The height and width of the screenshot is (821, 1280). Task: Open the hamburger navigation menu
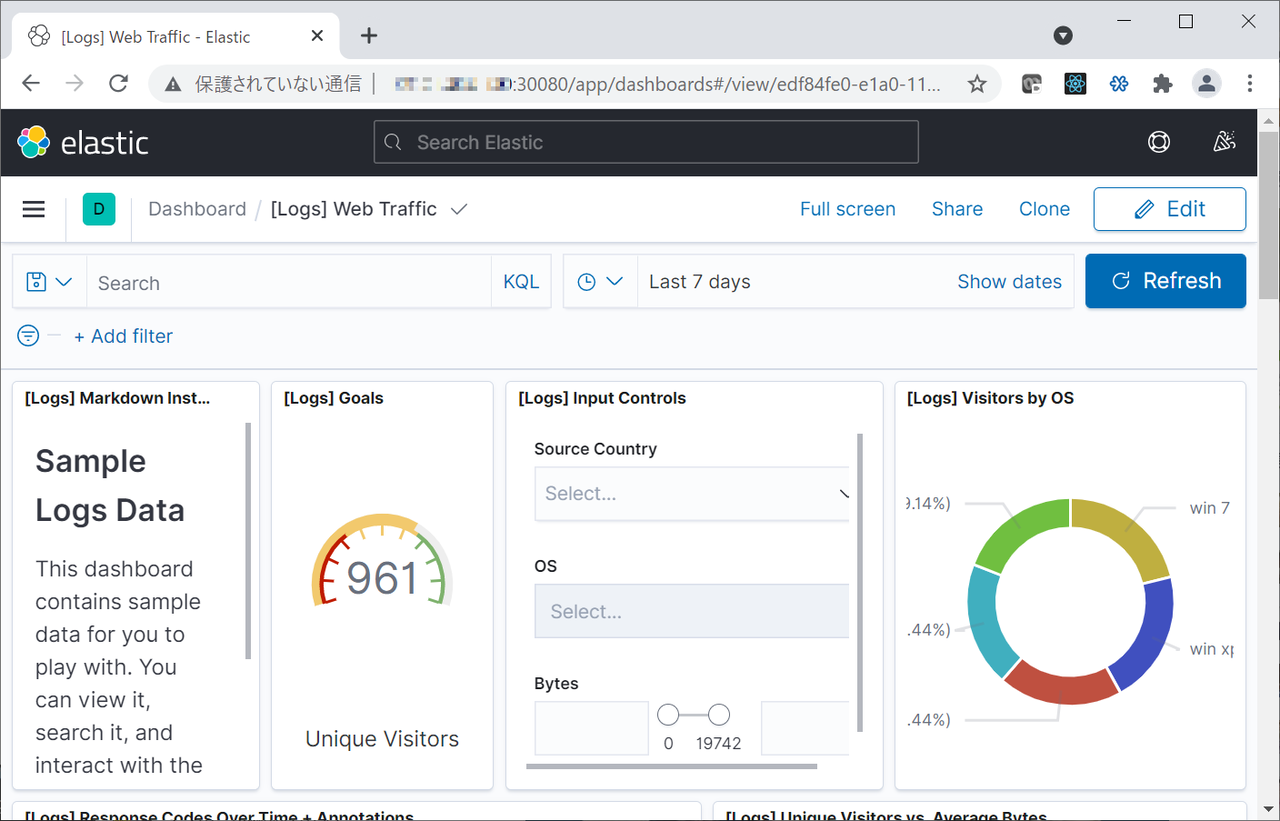point(34,209)
